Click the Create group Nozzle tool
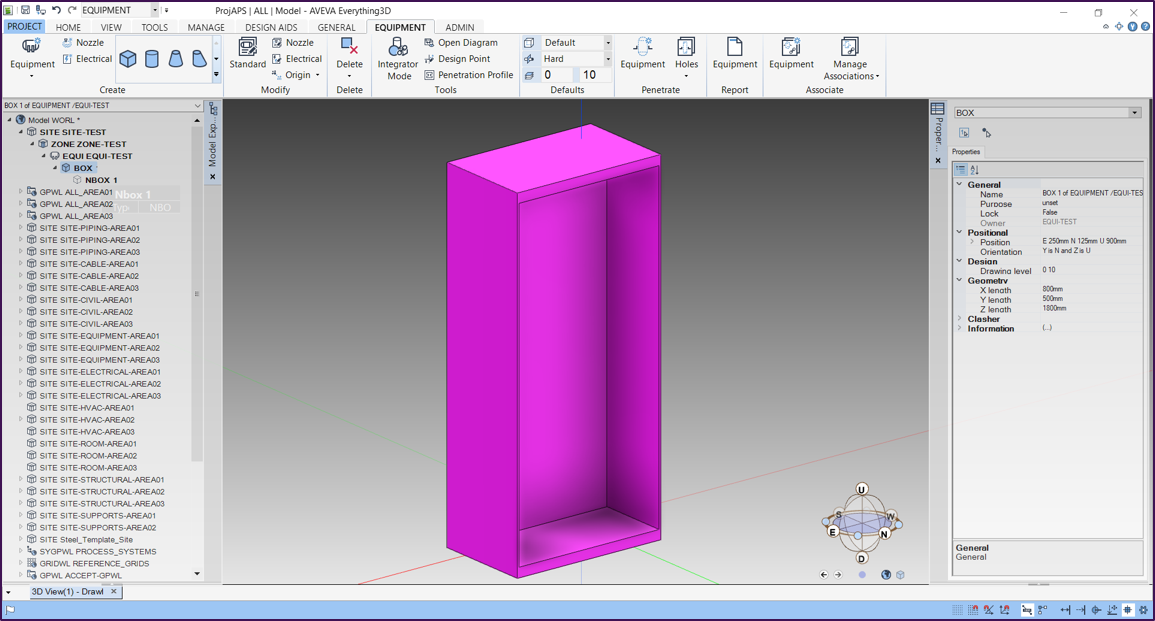The height and width of the screenshot is (621, 1155). tap(83, 43)
